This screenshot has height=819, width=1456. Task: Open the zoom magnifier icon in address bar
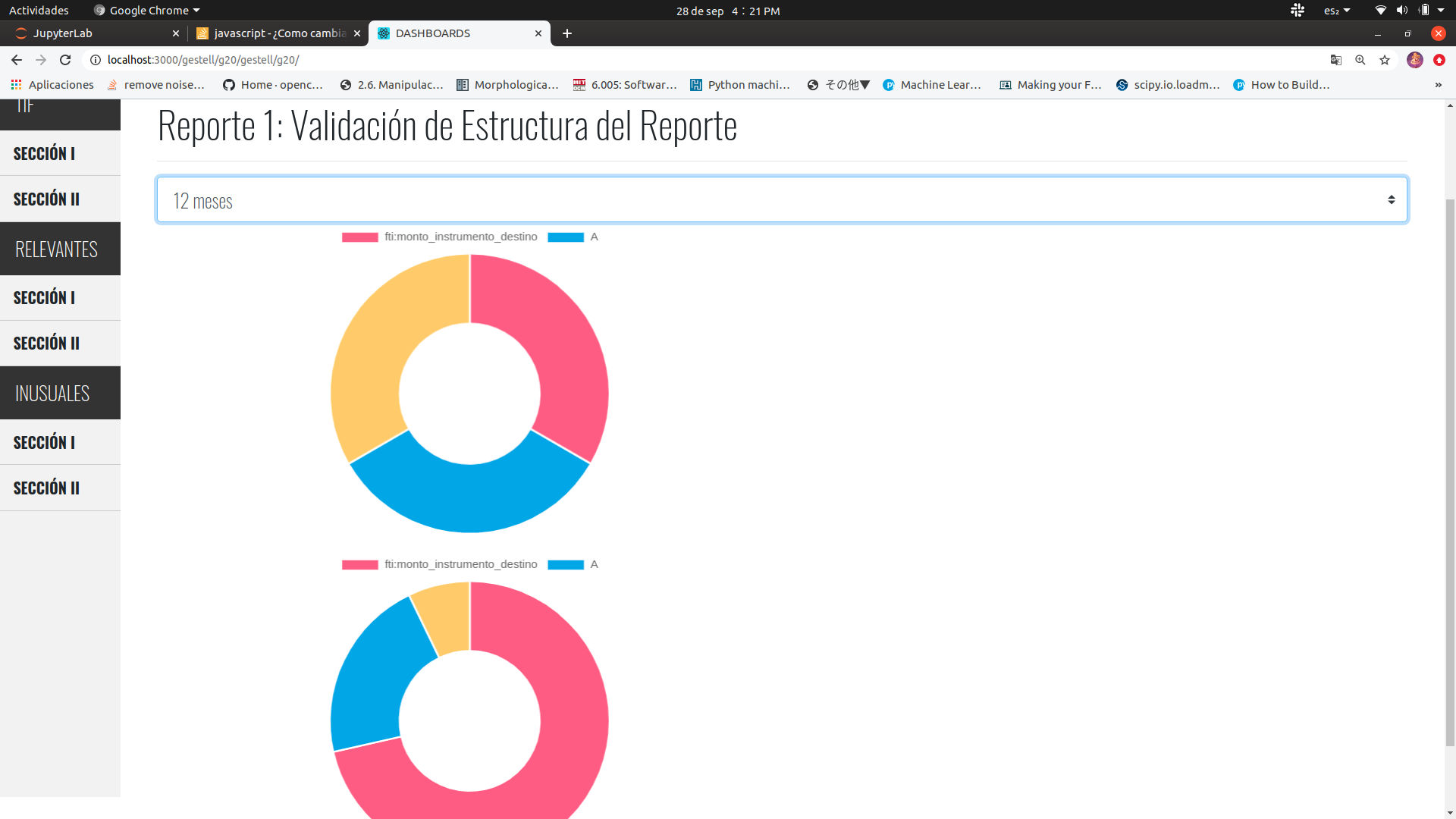click(x=1360, y=60)
